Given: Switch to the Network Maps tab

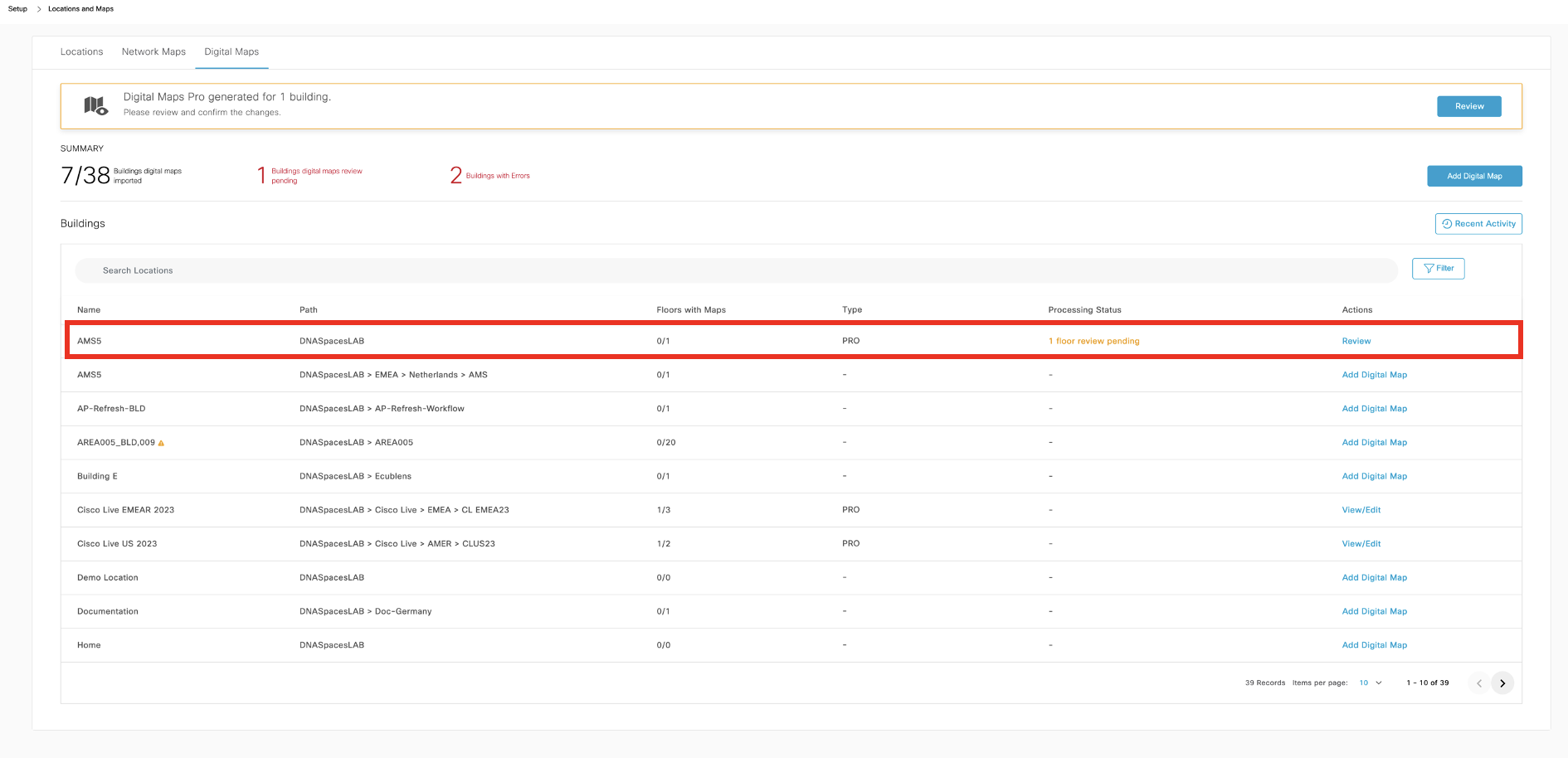Looking at the screenshot, I should coord(153,51).
